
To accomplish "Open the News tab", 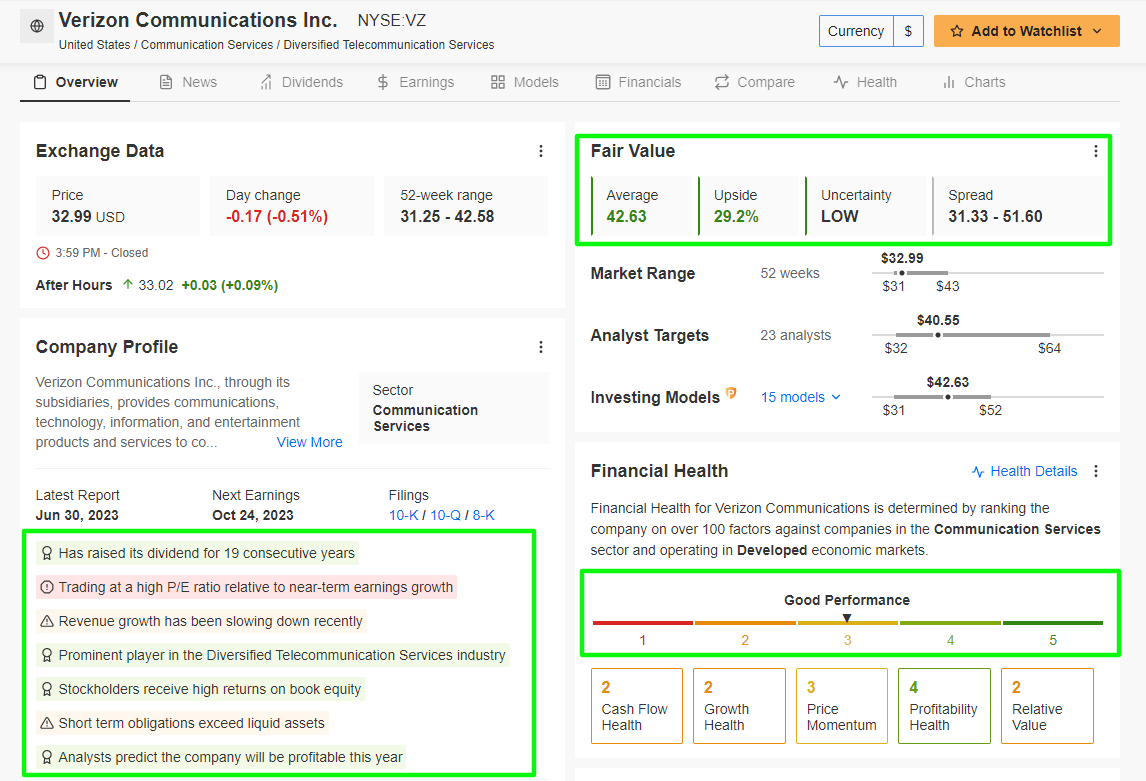I will coord(188,83).
